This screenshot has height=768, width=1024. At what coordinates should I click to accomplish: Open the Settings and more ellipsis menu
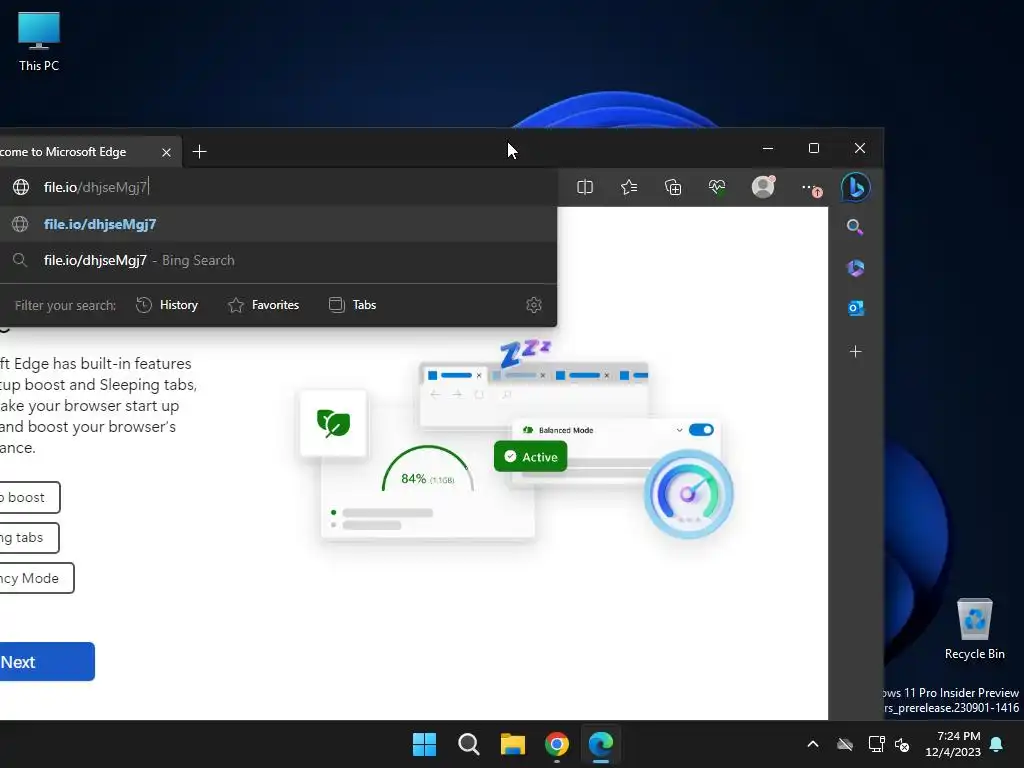[x=810, y=188]
